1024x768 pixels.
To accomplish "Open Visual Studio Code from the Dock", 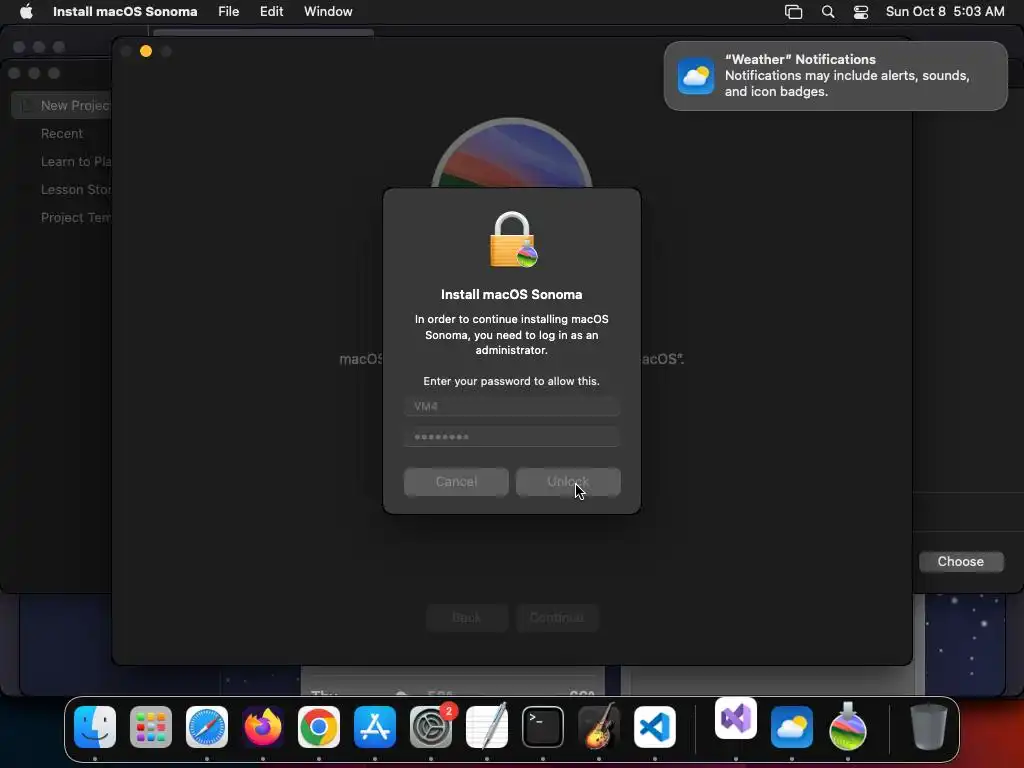I will coord(655,727).
